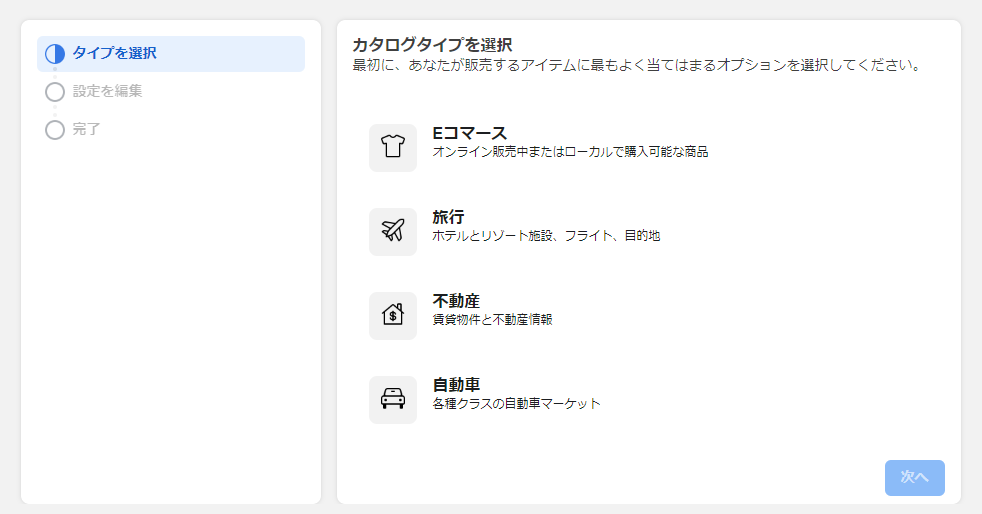Jump to the 完了 step label

pos(86,130)
